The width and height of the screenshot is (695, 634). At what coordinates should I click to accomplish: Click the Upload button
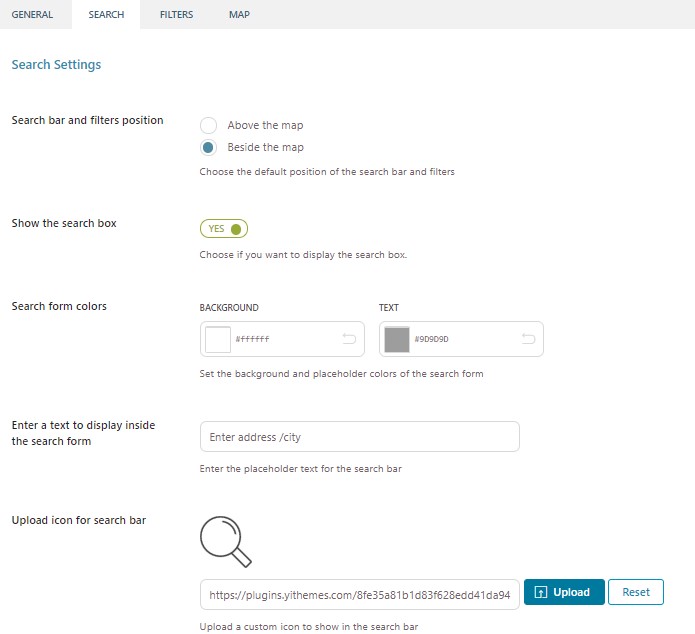coord(564,592)
